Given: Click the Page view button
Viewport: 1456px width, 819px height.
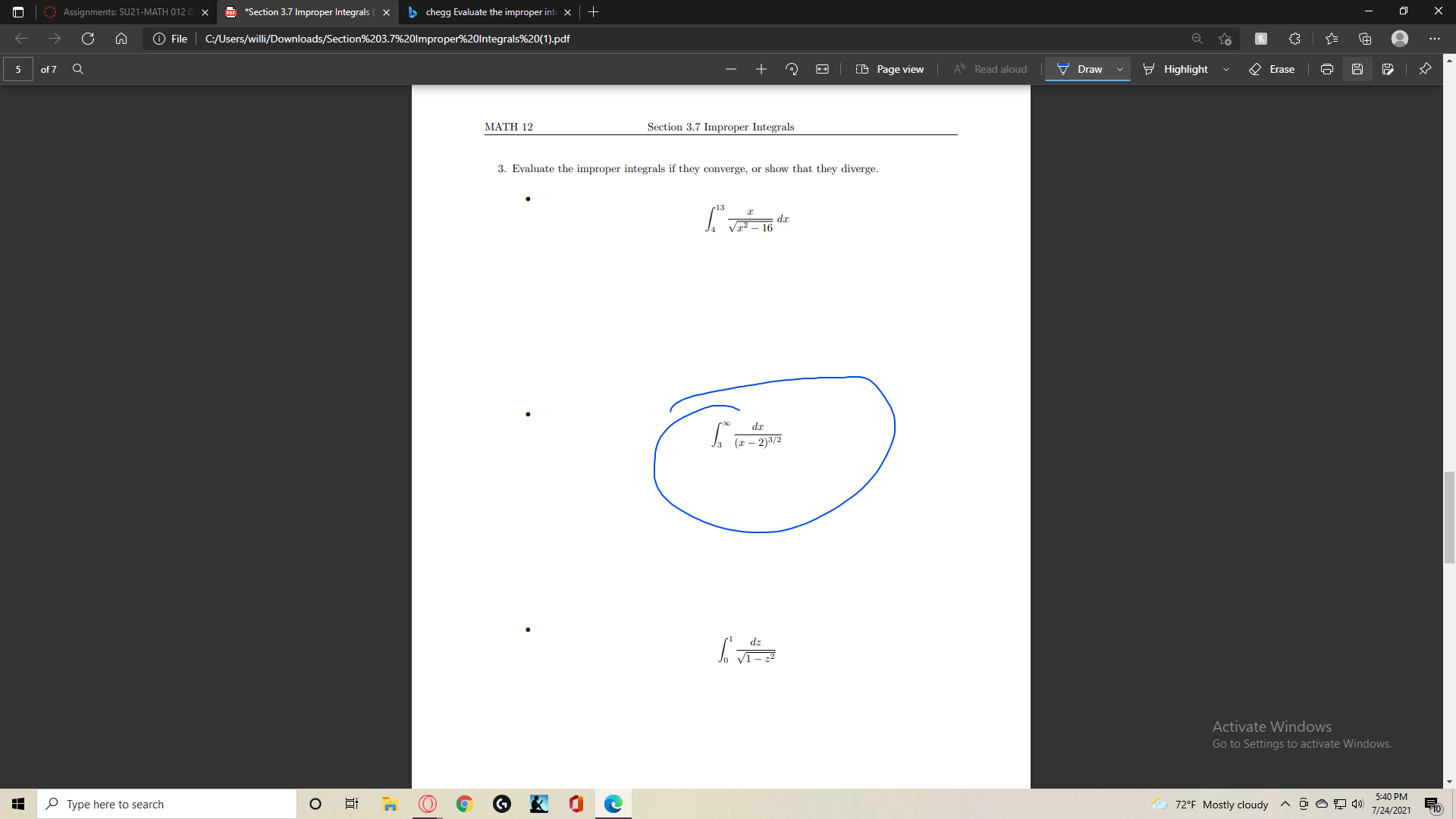Looking at the screenshot, I should (x=890, y=69).
